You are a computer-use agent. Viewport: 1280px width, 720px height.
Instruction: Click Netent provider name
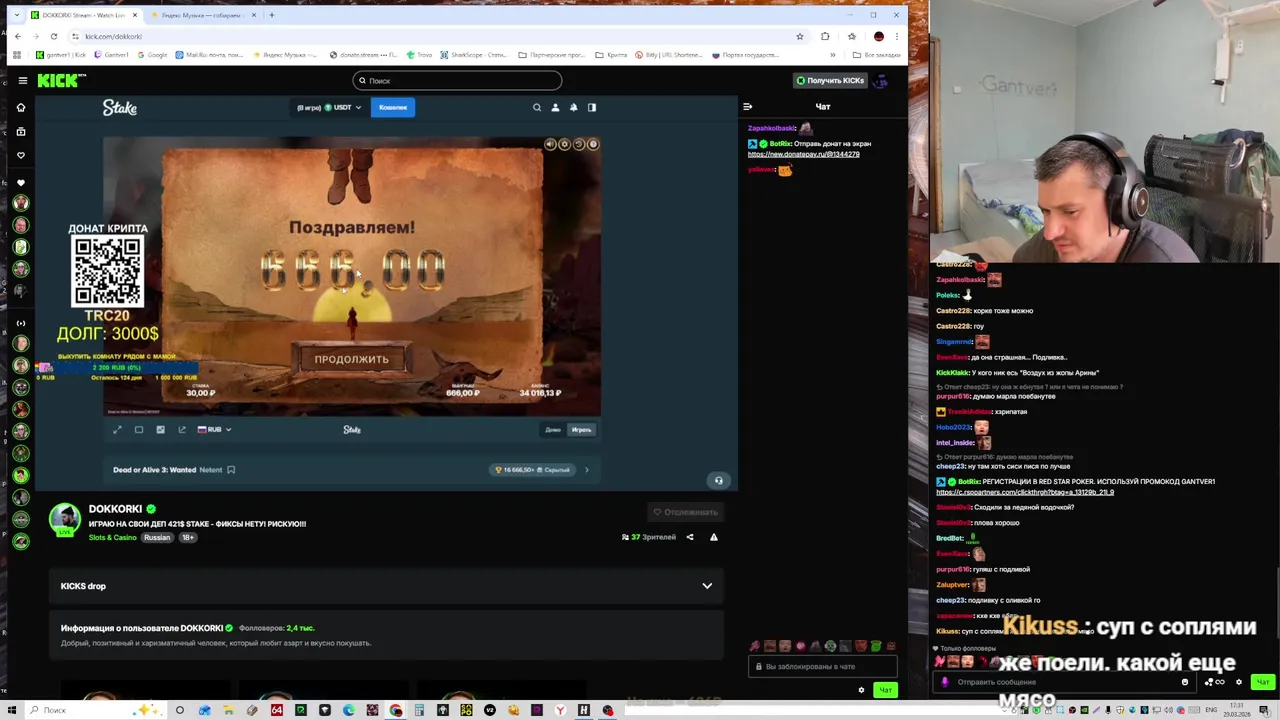(x=211, y=470)
